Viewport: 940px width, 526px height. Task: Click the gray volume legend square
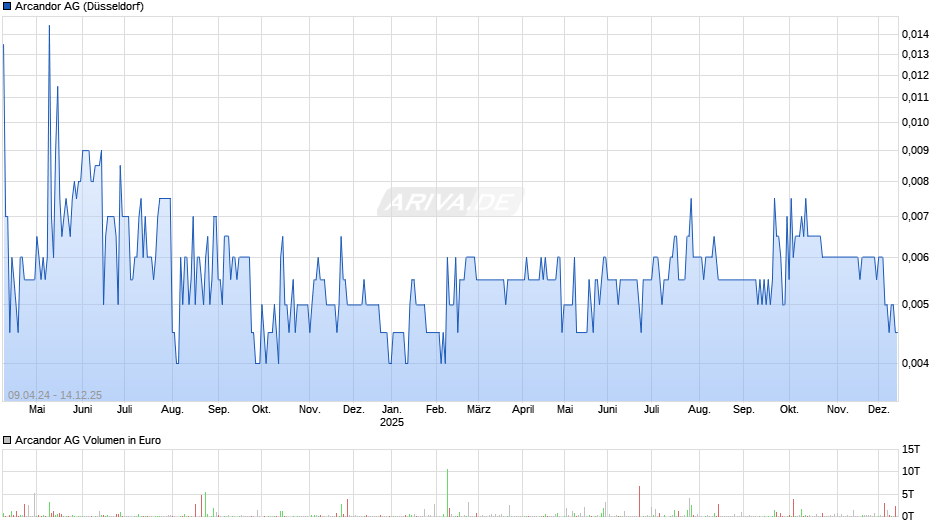pos(7,440)
